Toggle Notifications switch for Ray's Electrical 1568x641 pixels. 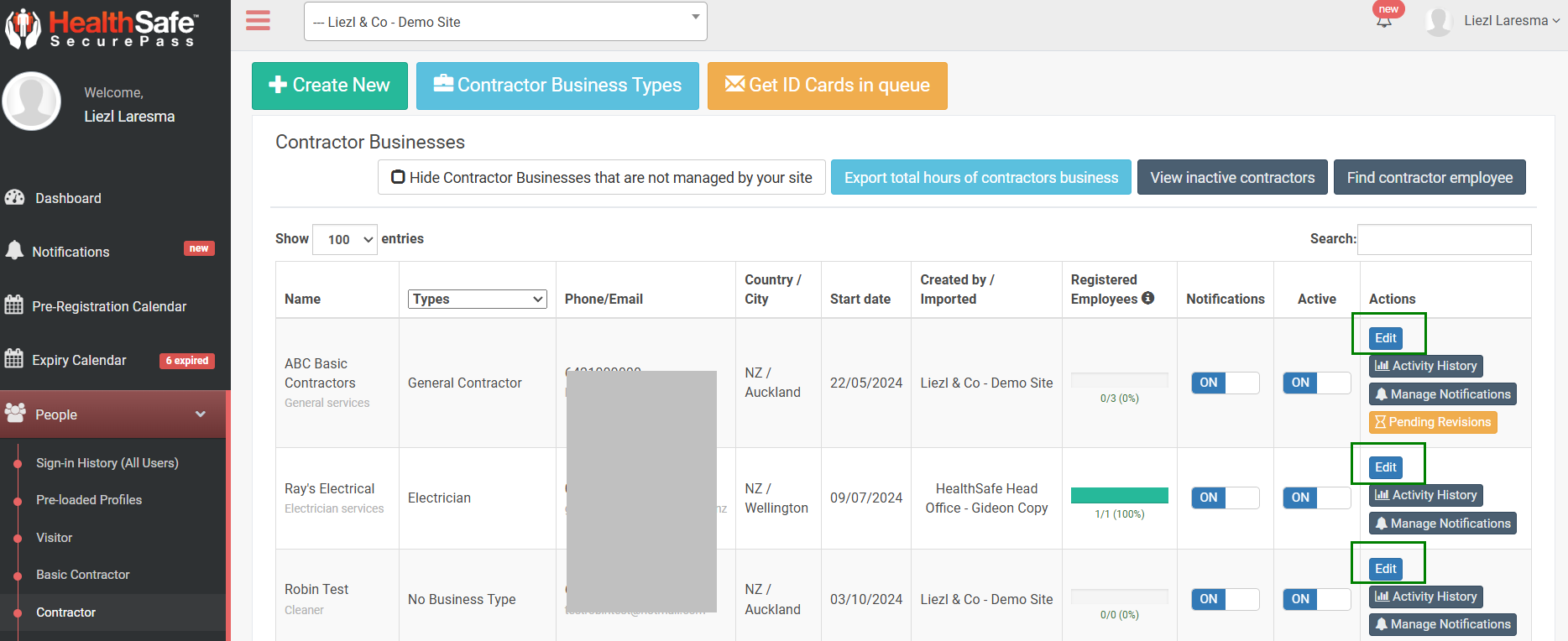coord(1226,498)
